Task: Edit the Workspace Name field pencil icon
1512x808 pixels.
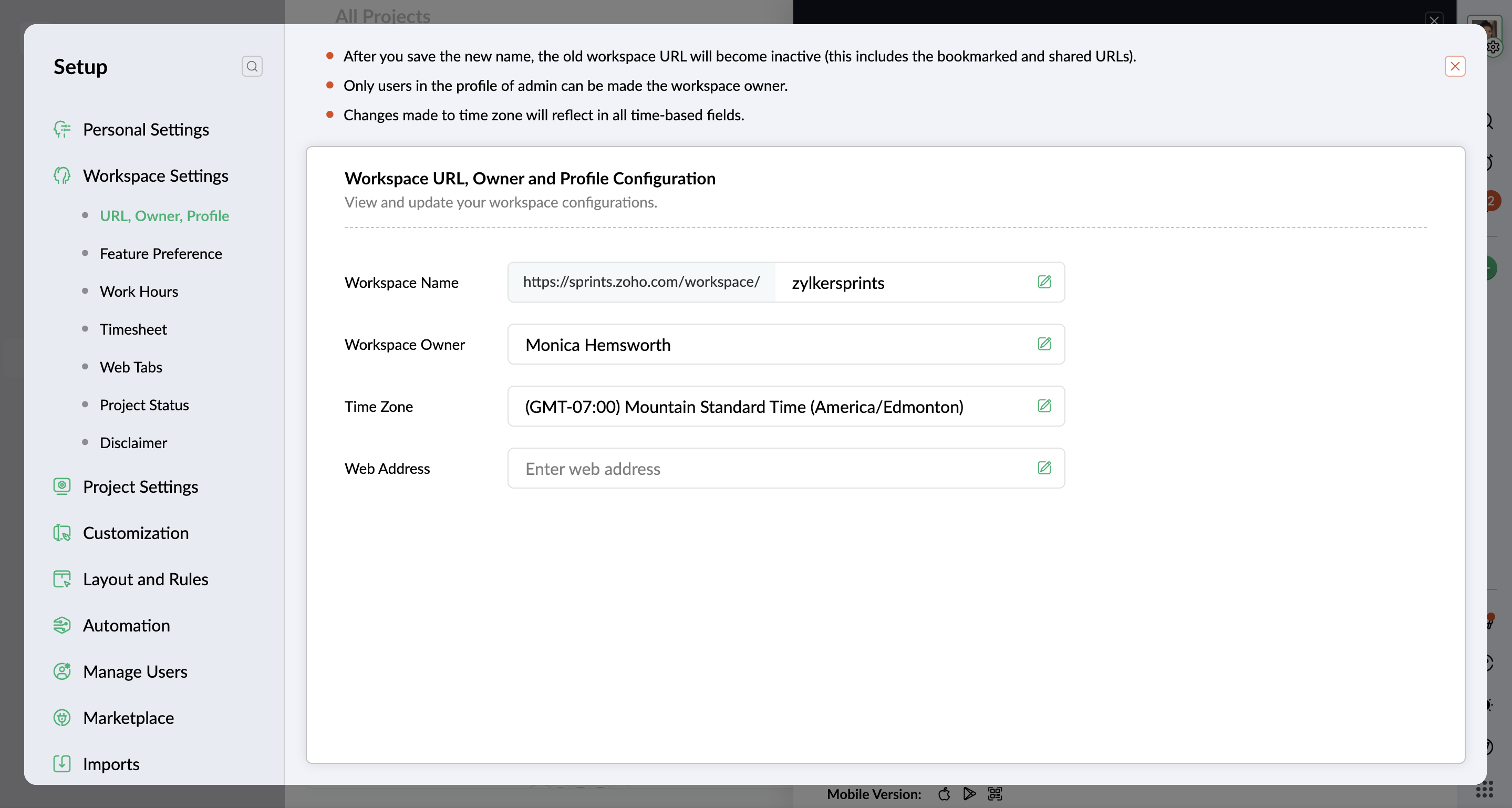Action: pyautogui.click(x=1043, y=282)
